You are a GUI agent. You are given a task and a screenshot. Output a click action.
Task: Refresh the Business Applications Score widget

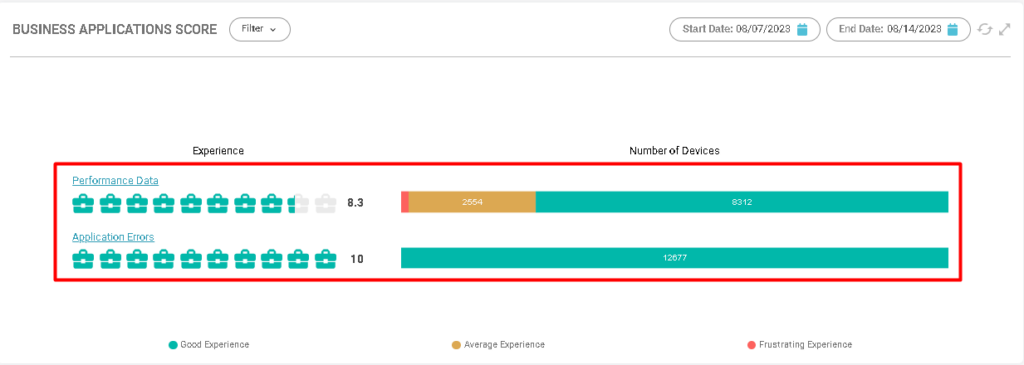point(985,29)
